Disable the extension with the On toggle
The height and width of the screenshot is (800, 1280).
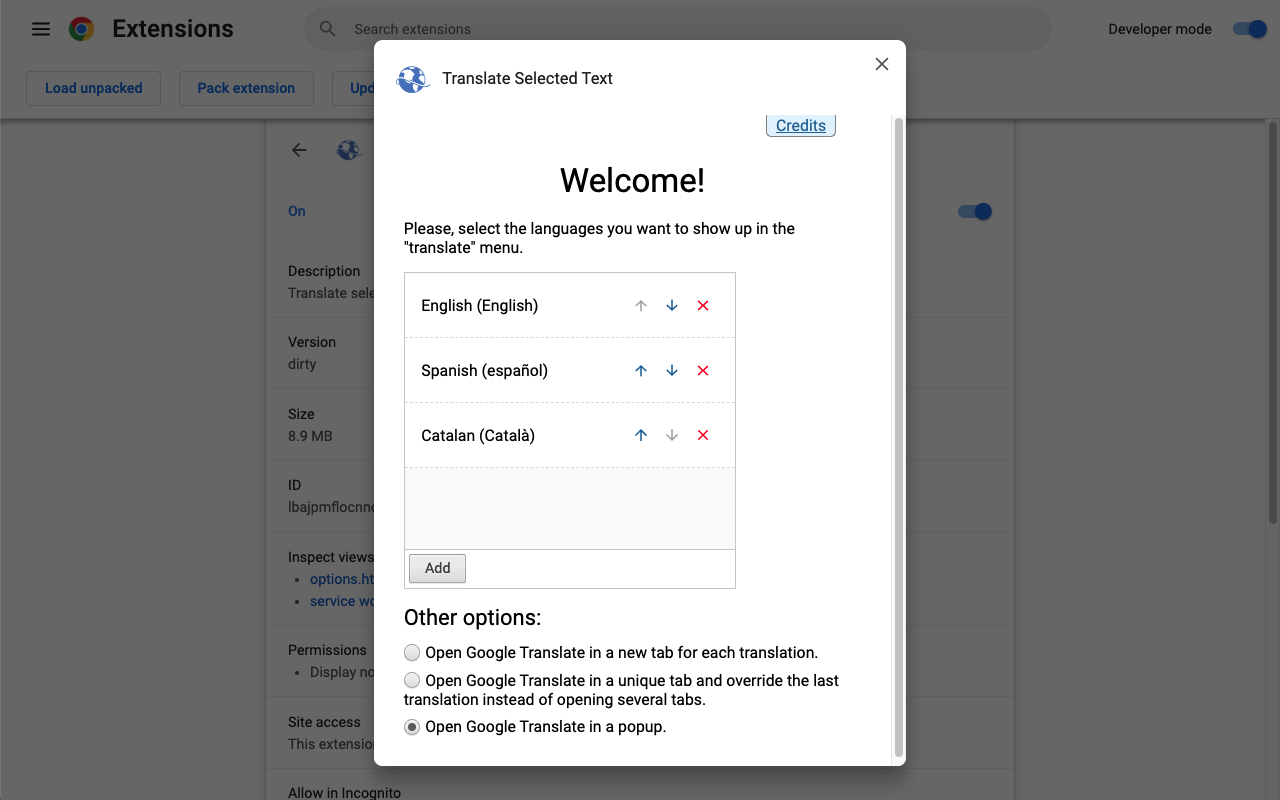pyautogui.click(x=974, y=211)
